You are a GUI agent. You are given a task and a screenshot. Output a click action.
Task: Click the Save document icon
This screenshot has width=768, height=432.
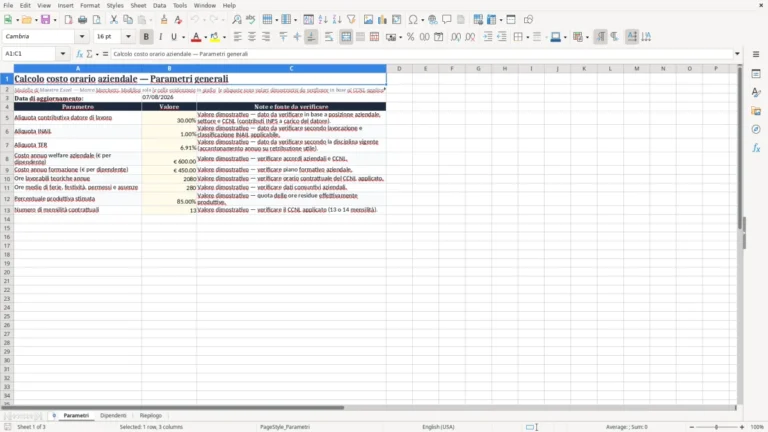click(46, 20)
